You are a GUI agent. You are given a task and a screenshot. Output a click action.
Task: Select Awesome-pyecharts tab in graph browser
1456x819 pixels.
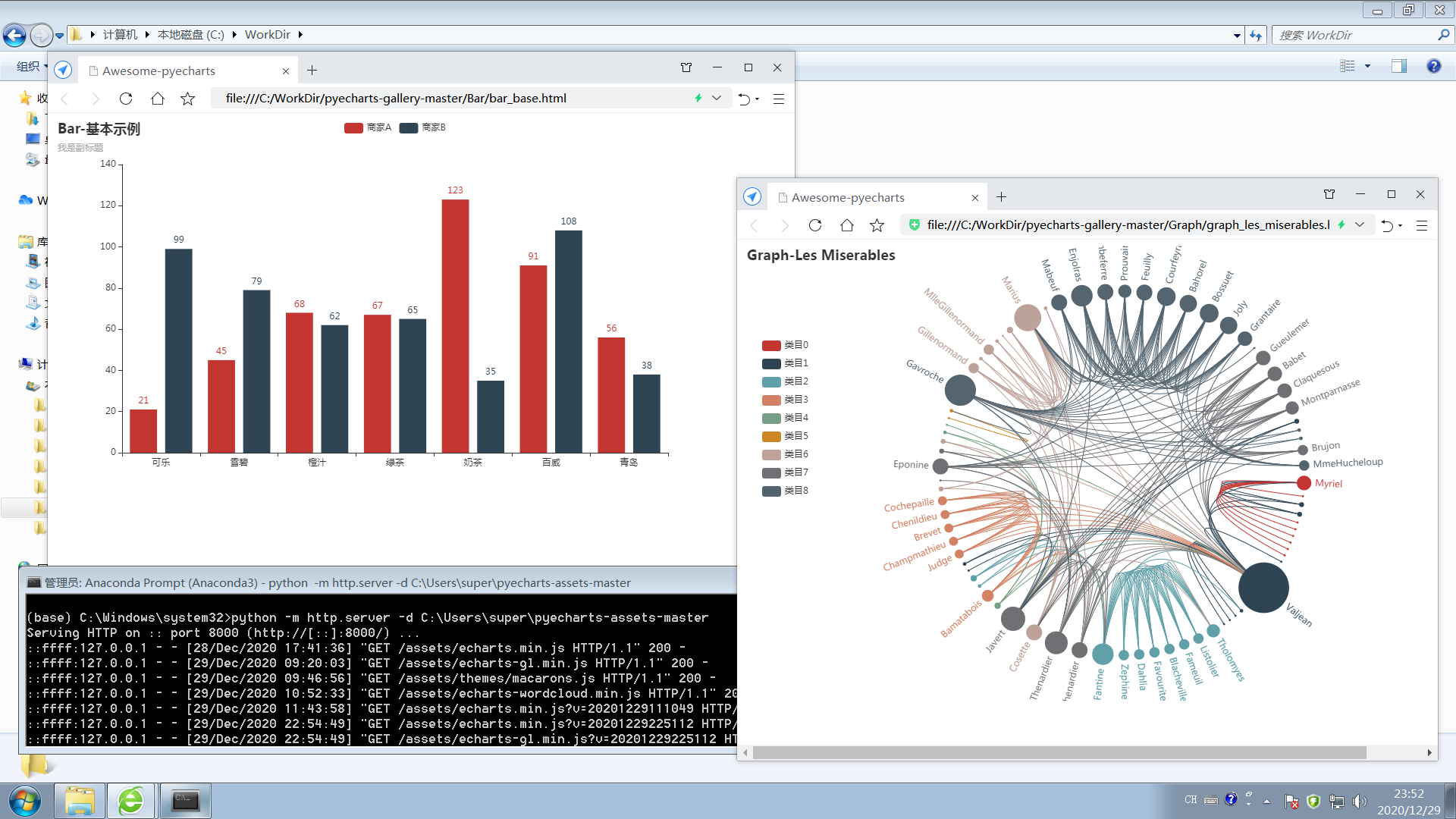point(847,197)
